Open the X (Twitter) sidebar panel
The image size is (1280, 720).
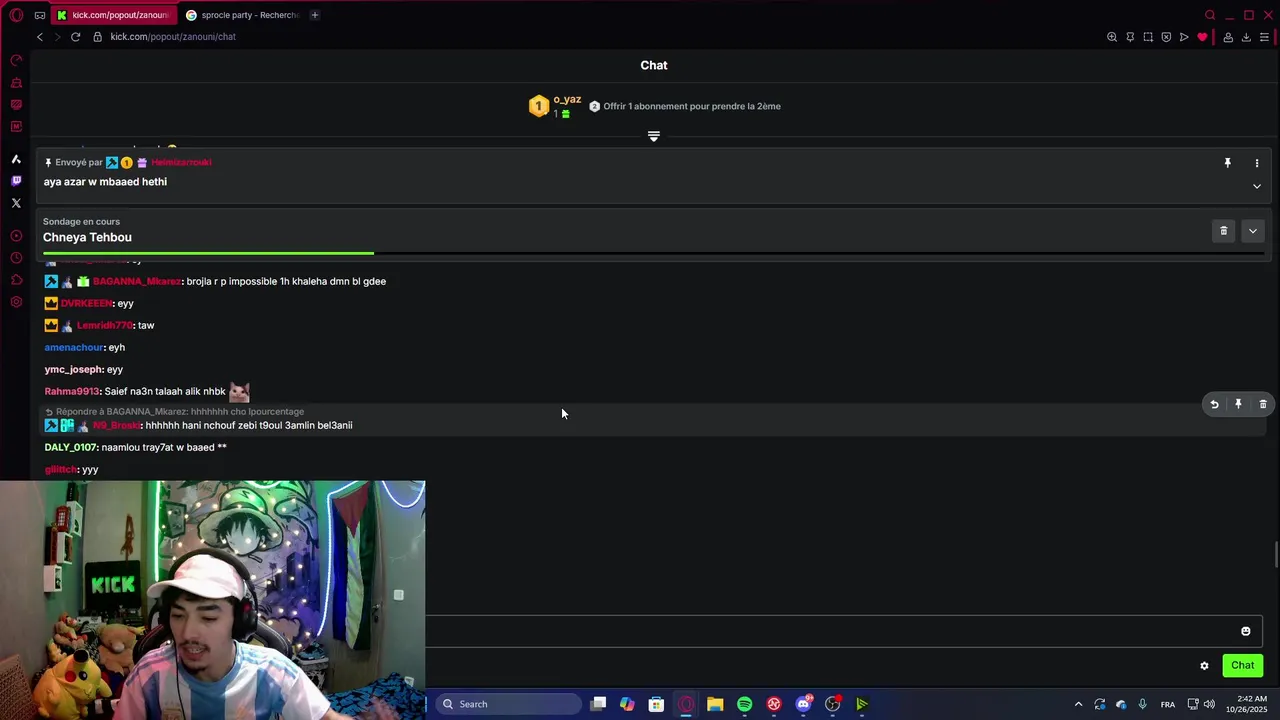coord(16,203)
